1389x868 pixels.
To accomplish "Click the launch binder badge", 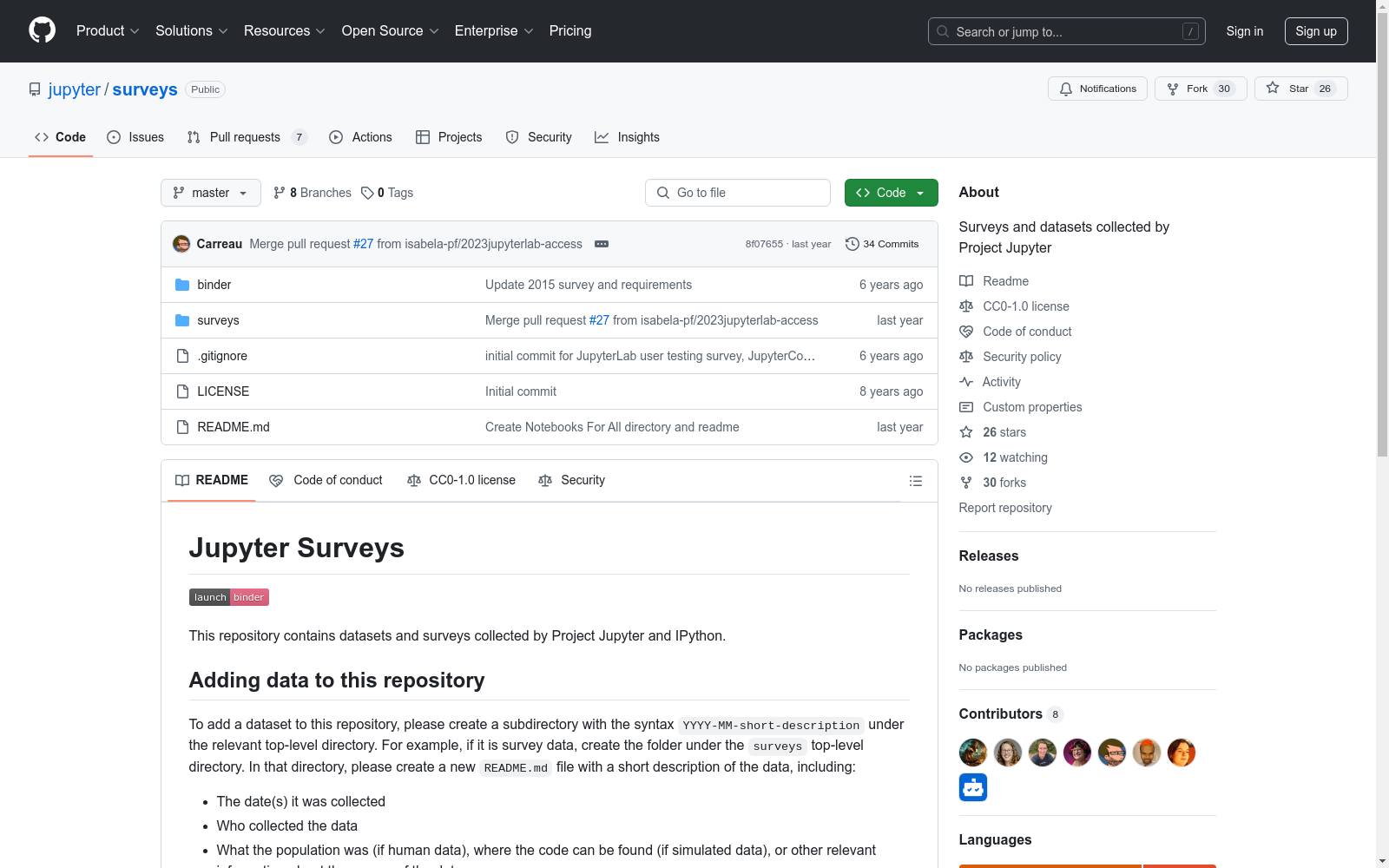I will click(229, 597).
